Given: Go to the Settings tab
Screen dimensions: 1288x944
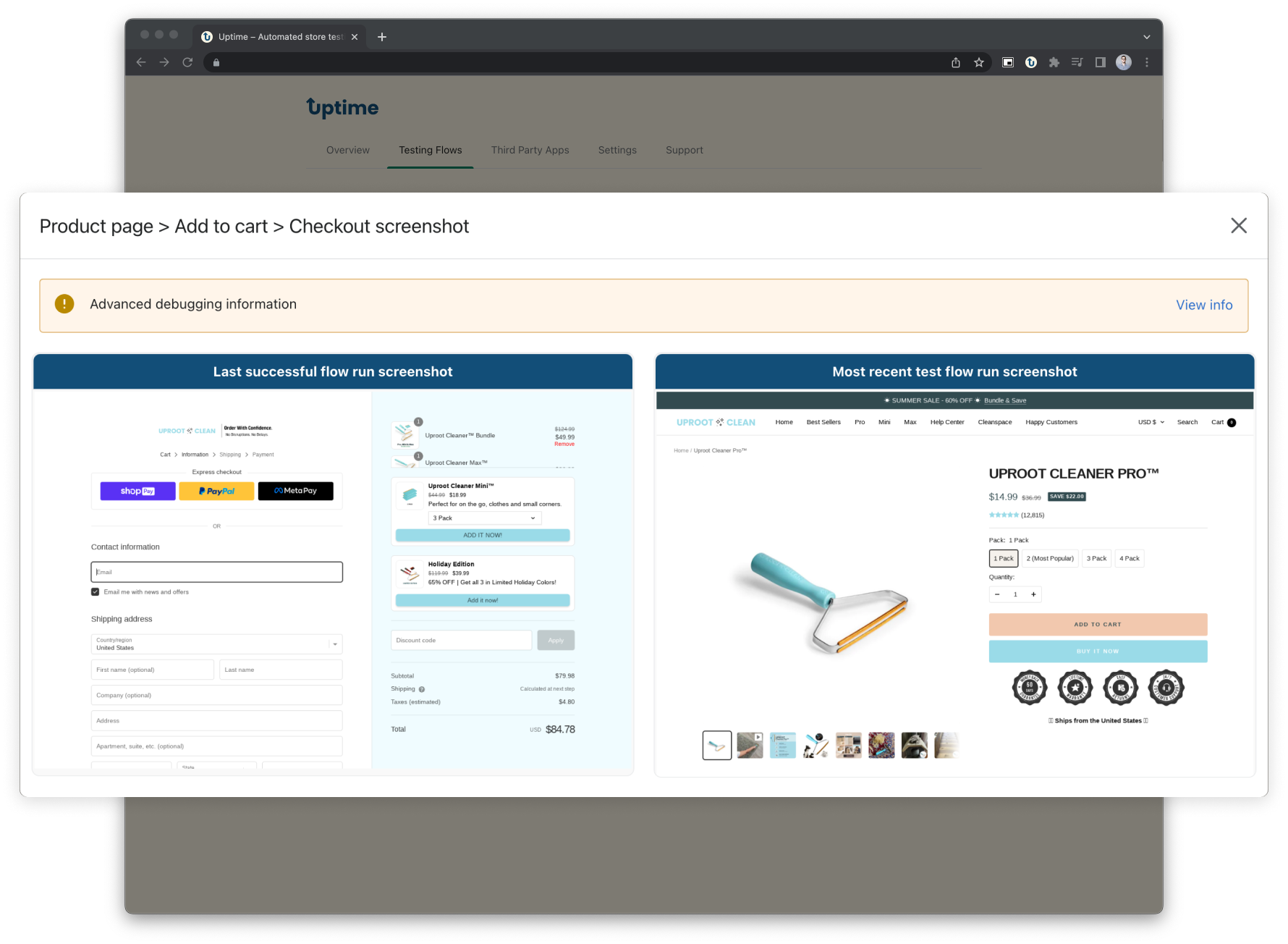Looking at the screenshot, I should tap(617, 150).
